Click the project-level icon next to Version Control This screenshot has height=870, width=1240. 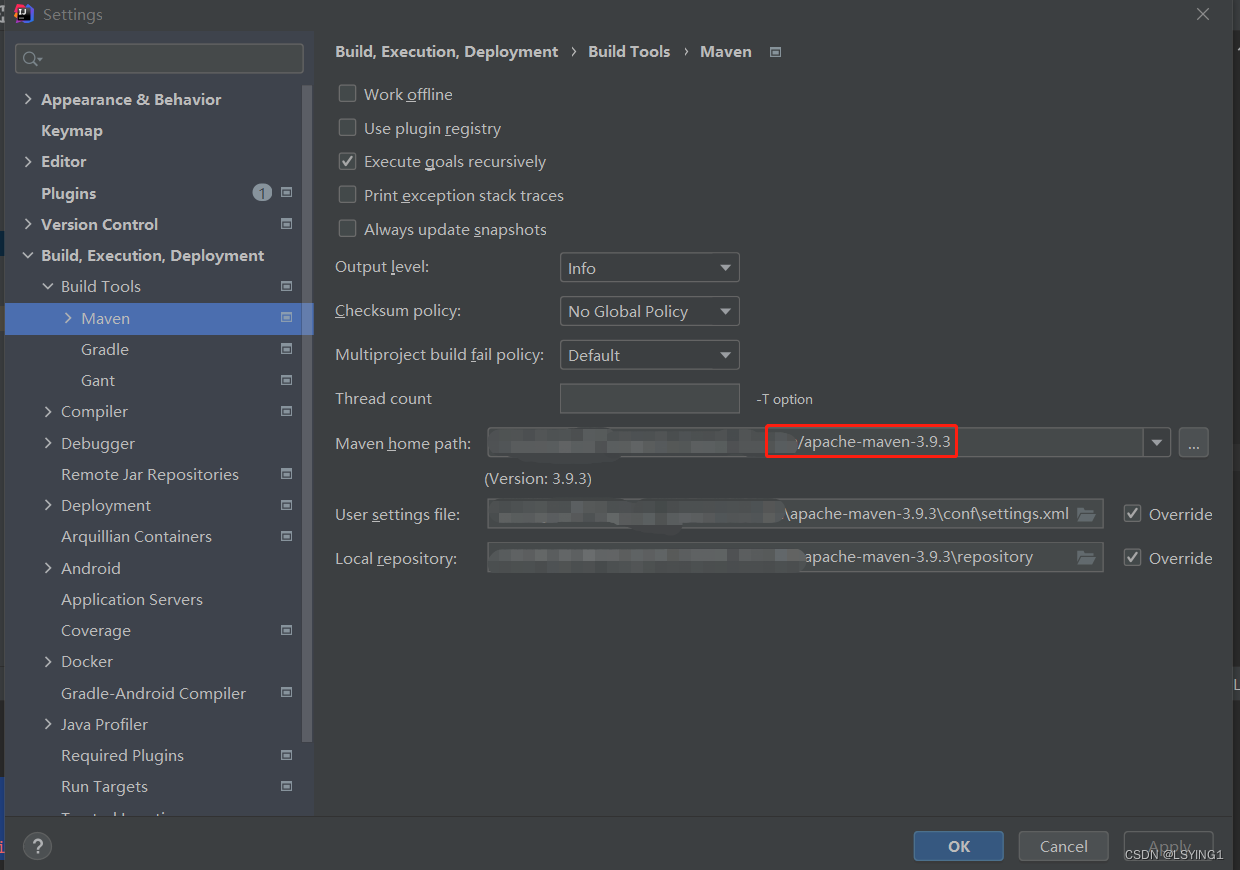point(287,224)
